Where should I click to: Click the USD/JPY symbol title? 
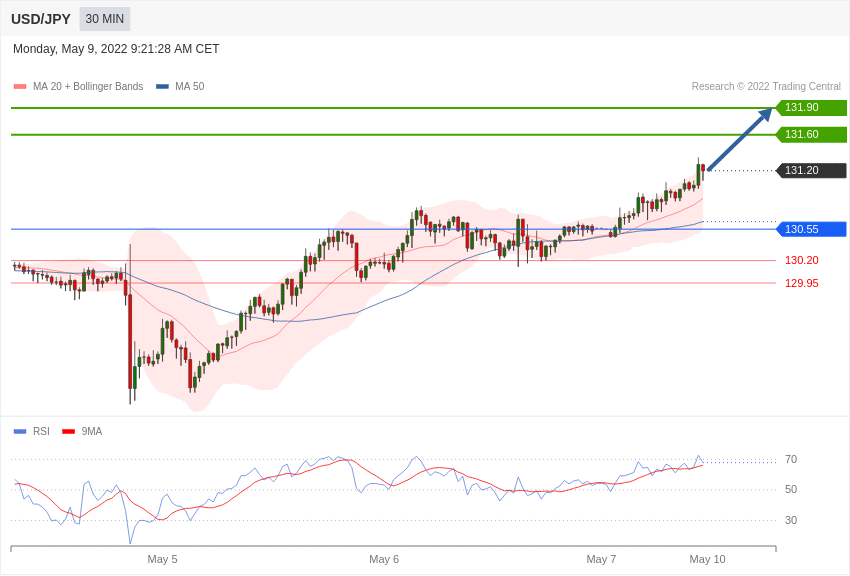coord(41,19)
